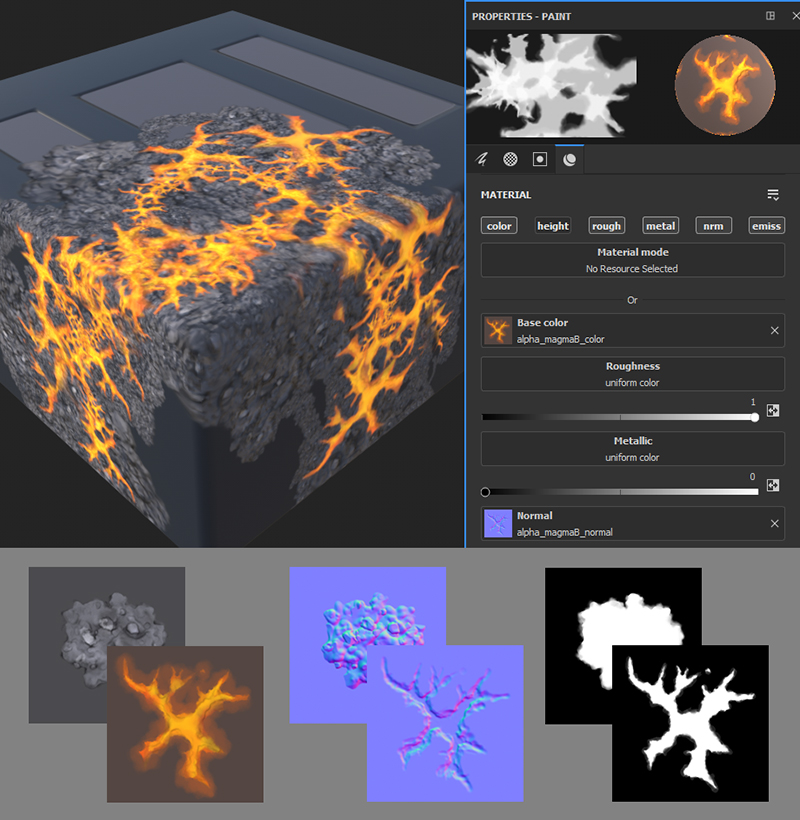
Task: Toggle the nrm channel
Action: coord(713,225)
